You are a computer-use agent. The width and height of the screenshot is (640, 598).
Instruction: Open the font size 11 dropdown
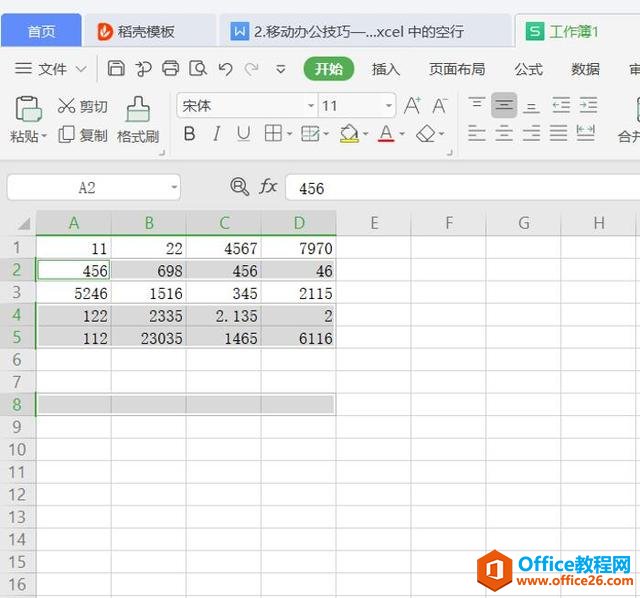[x=389, y=106]
